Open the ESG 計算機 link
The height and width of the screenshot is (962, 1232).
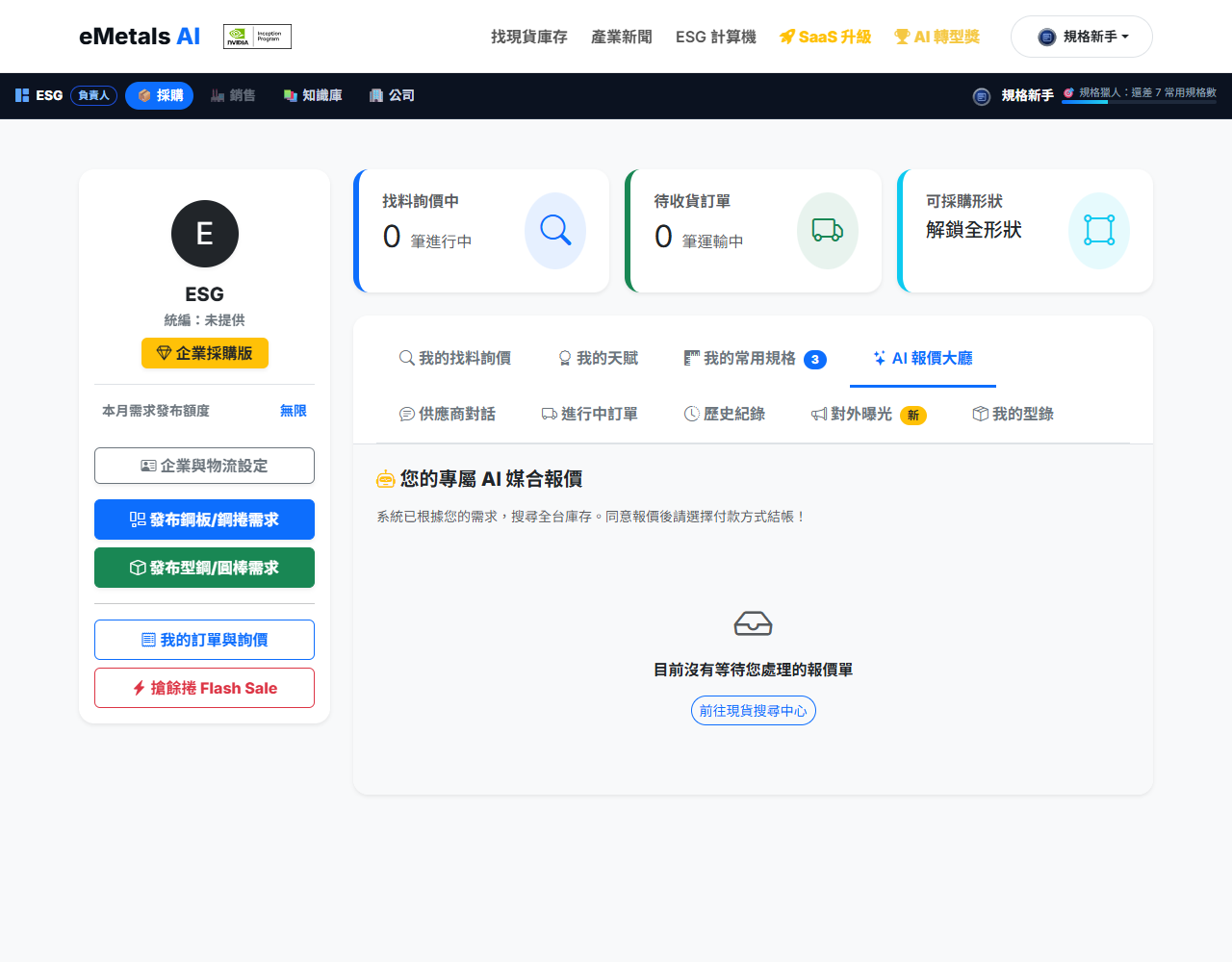(716, 37)
